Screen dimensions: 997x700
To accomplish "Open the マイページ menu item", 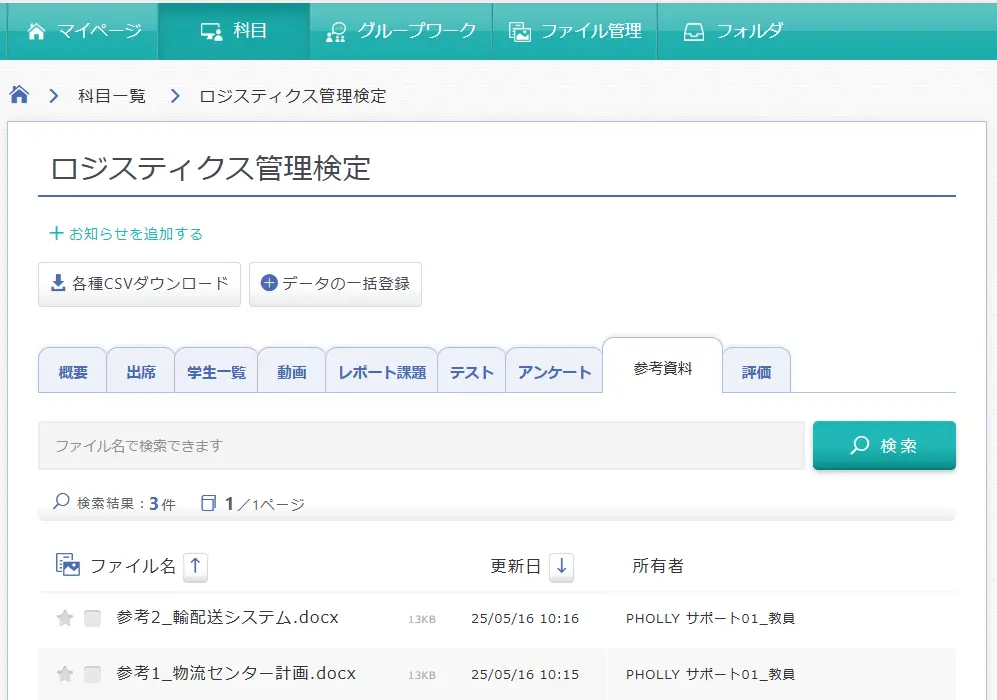I will pyautogui.click(x=83, y=31).
